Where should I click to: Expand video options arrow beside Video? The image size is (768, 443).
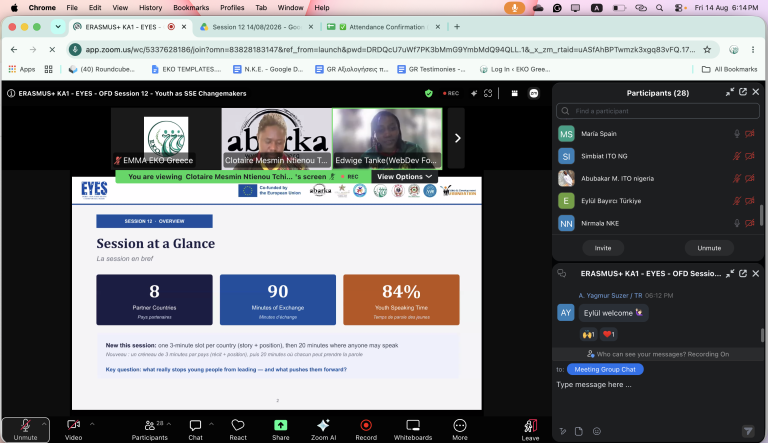point(92,424)
